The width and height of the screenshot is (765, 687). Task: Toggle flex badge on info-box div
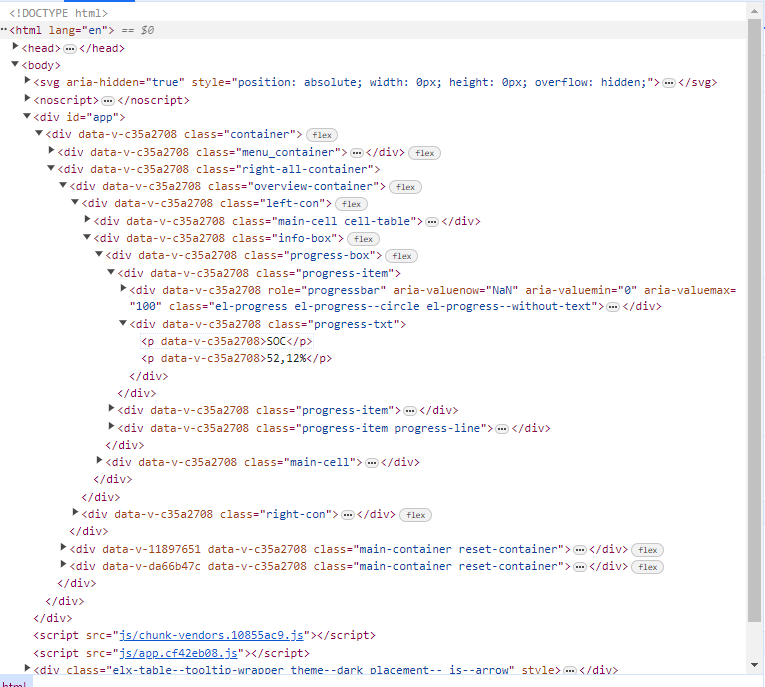click(363, 239)
